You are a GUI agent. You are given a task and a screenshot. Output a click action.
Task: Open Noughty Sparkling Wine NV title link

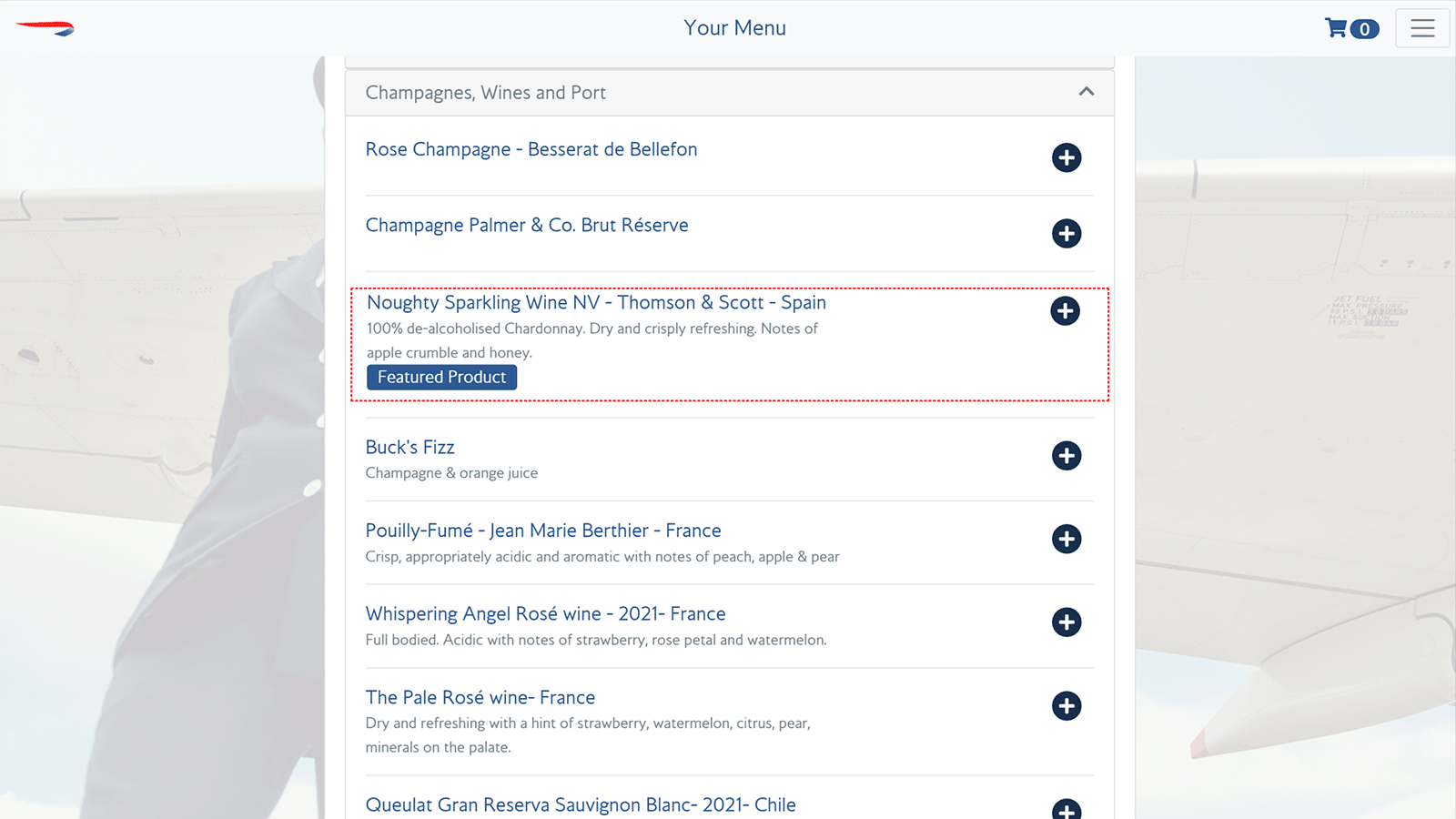597,303
